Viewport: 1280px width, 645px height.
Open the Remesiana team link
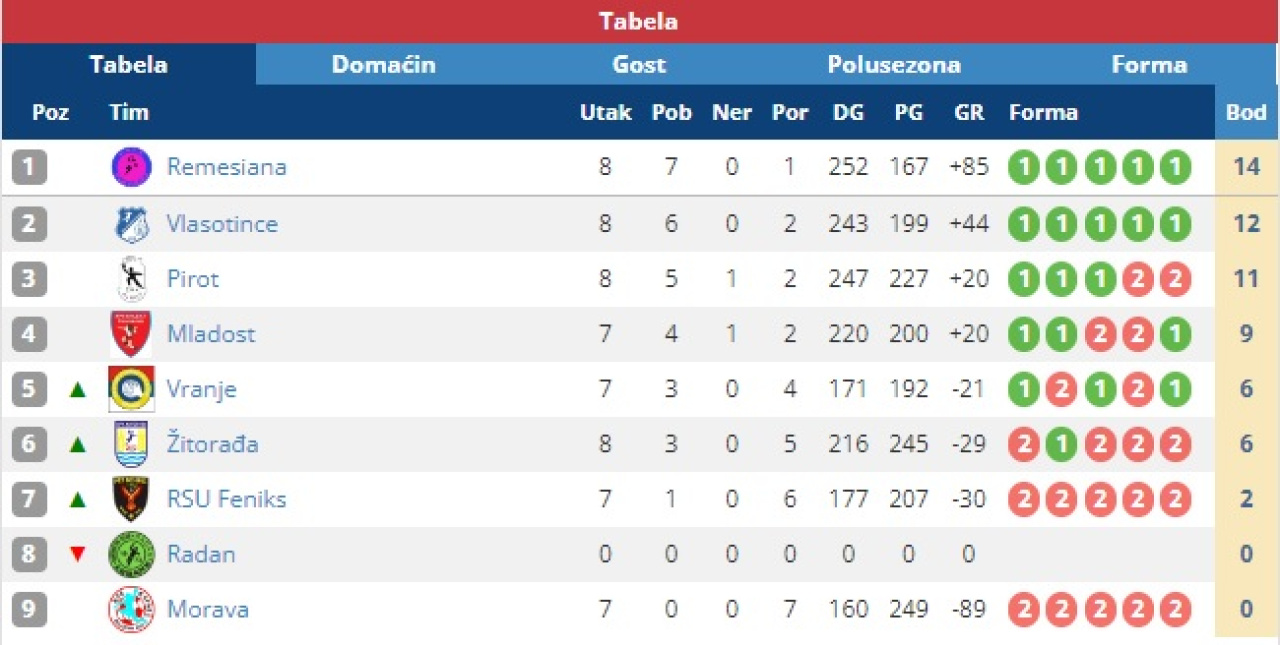226,167
